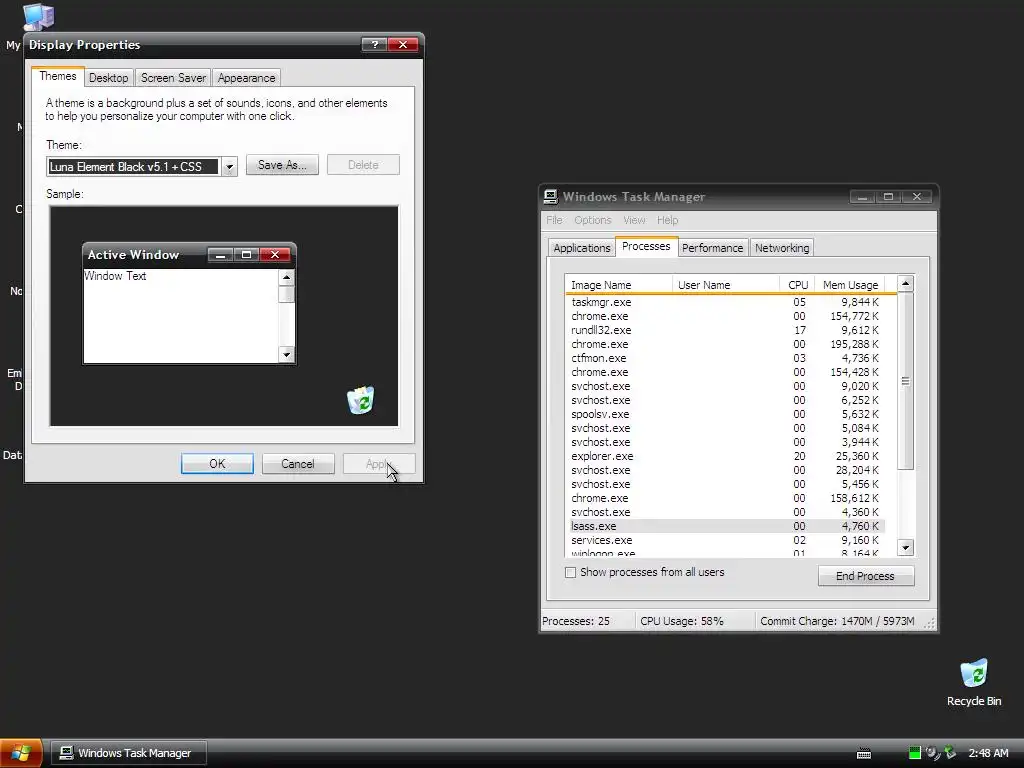Open the Networking tab in Task Manager
This screenshot has height=768, width=1024.
pyautogui.click(x=782, y=248)
